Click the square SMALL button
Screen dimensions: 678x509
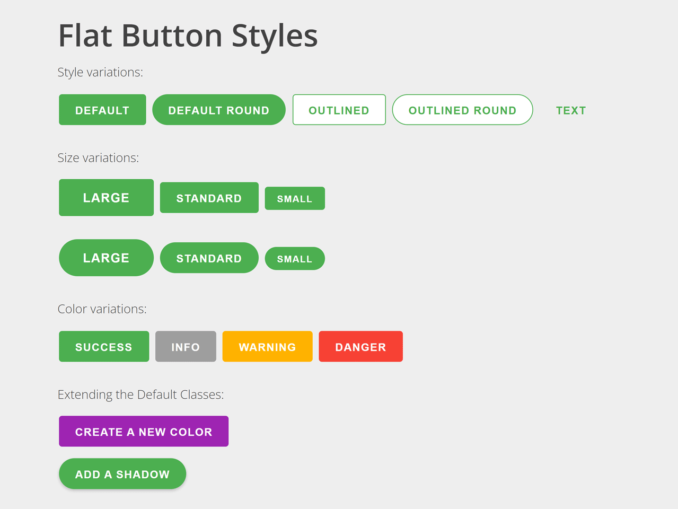click(295, 198)
